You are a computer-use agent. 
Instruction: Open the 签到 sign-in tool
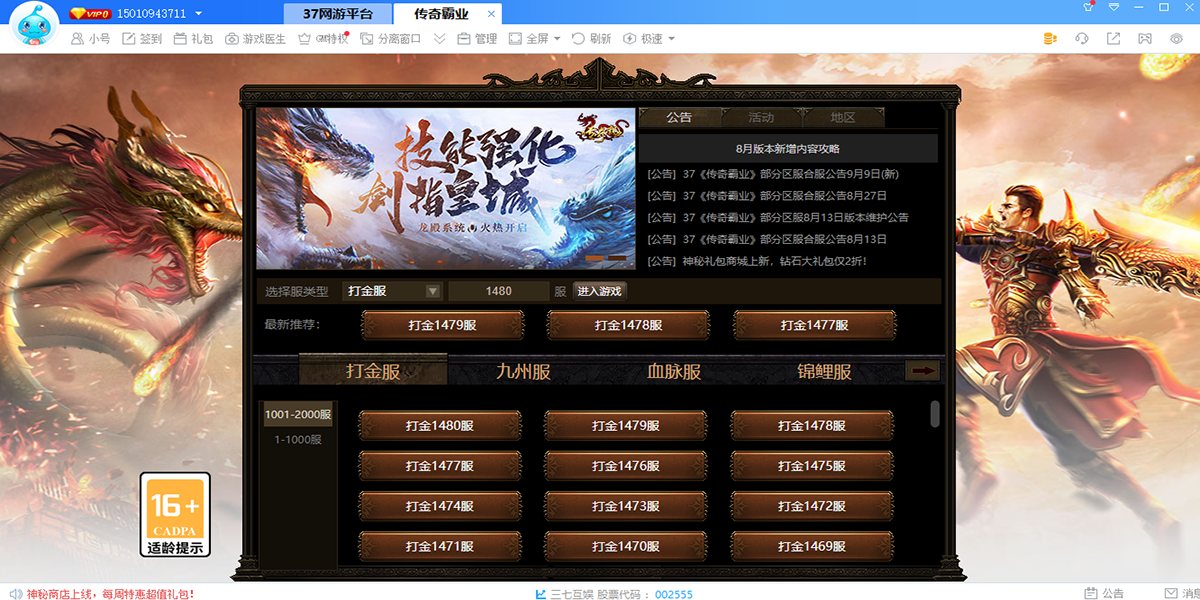(x=141, y=39)
